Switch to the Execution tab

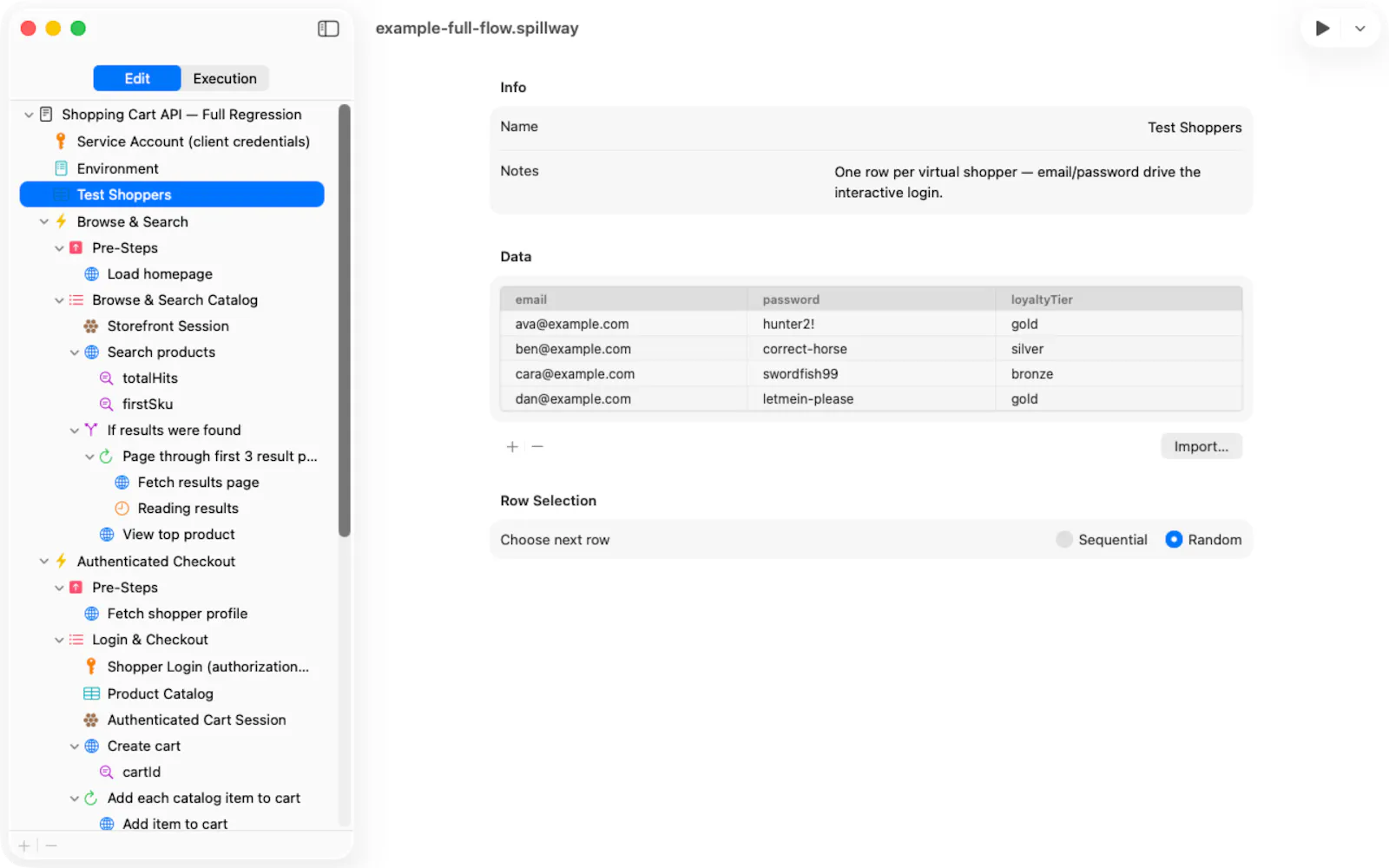(x=225, y=78)
